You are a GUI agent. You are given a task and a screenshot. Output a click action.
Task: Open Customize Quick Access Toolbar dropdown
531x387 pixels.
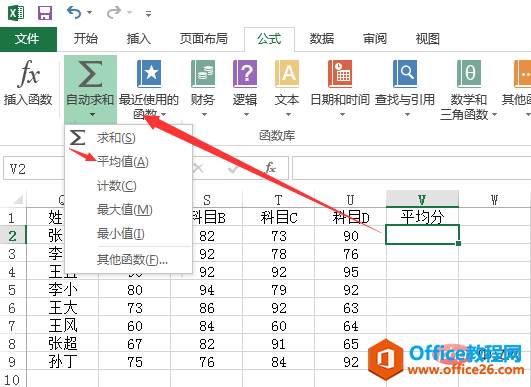point(148,14)
